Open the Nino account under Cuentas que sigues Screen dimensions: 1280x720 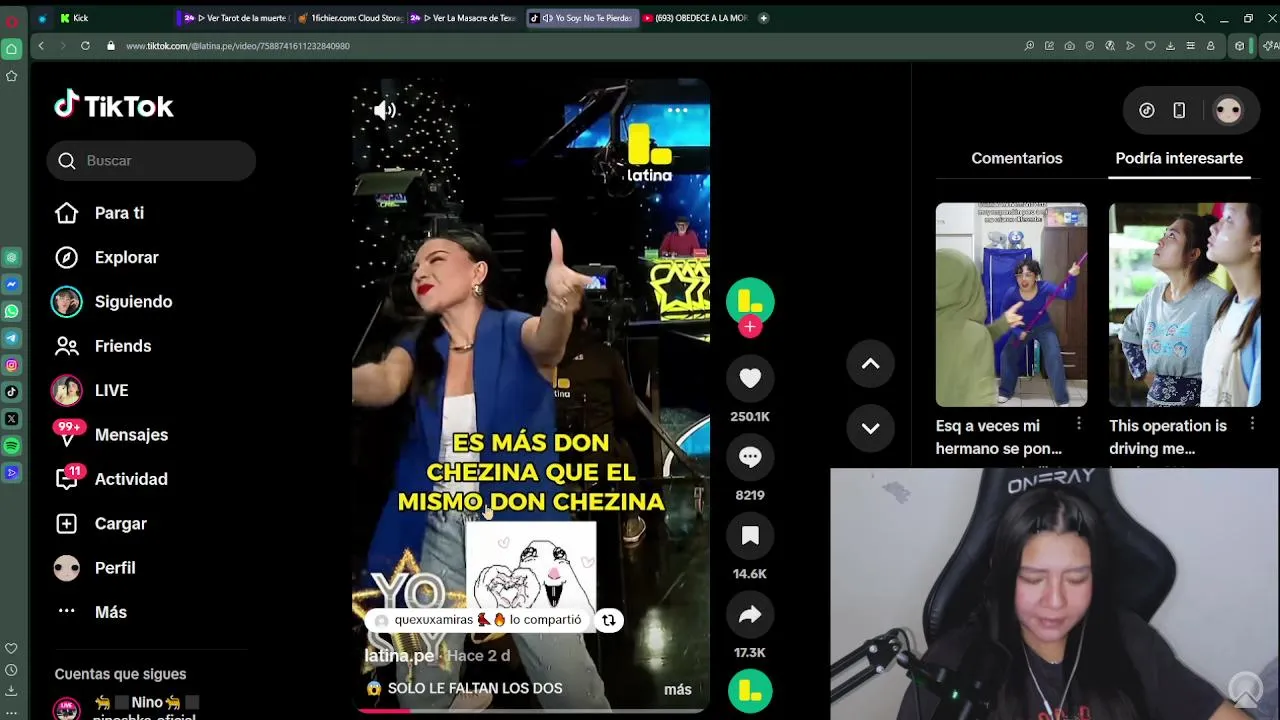(125, 706)
